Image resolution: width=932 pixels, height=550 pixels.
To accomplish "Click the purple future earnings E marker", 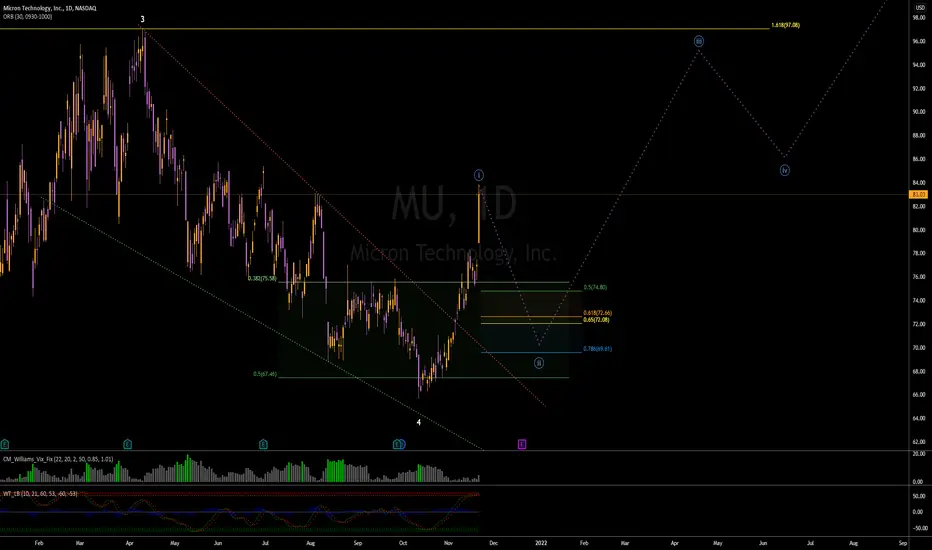I will (522, 444).
